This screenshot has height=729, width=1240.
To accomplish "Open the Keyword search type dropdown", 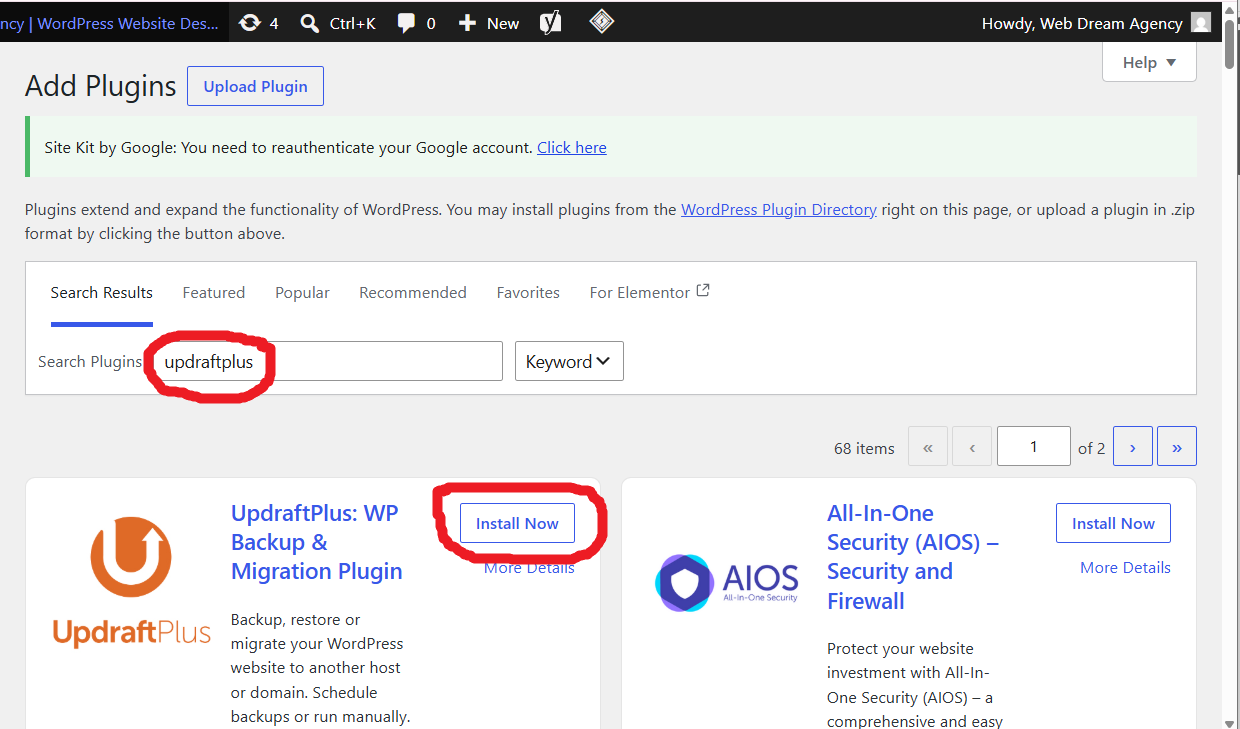I will (569, 361).
